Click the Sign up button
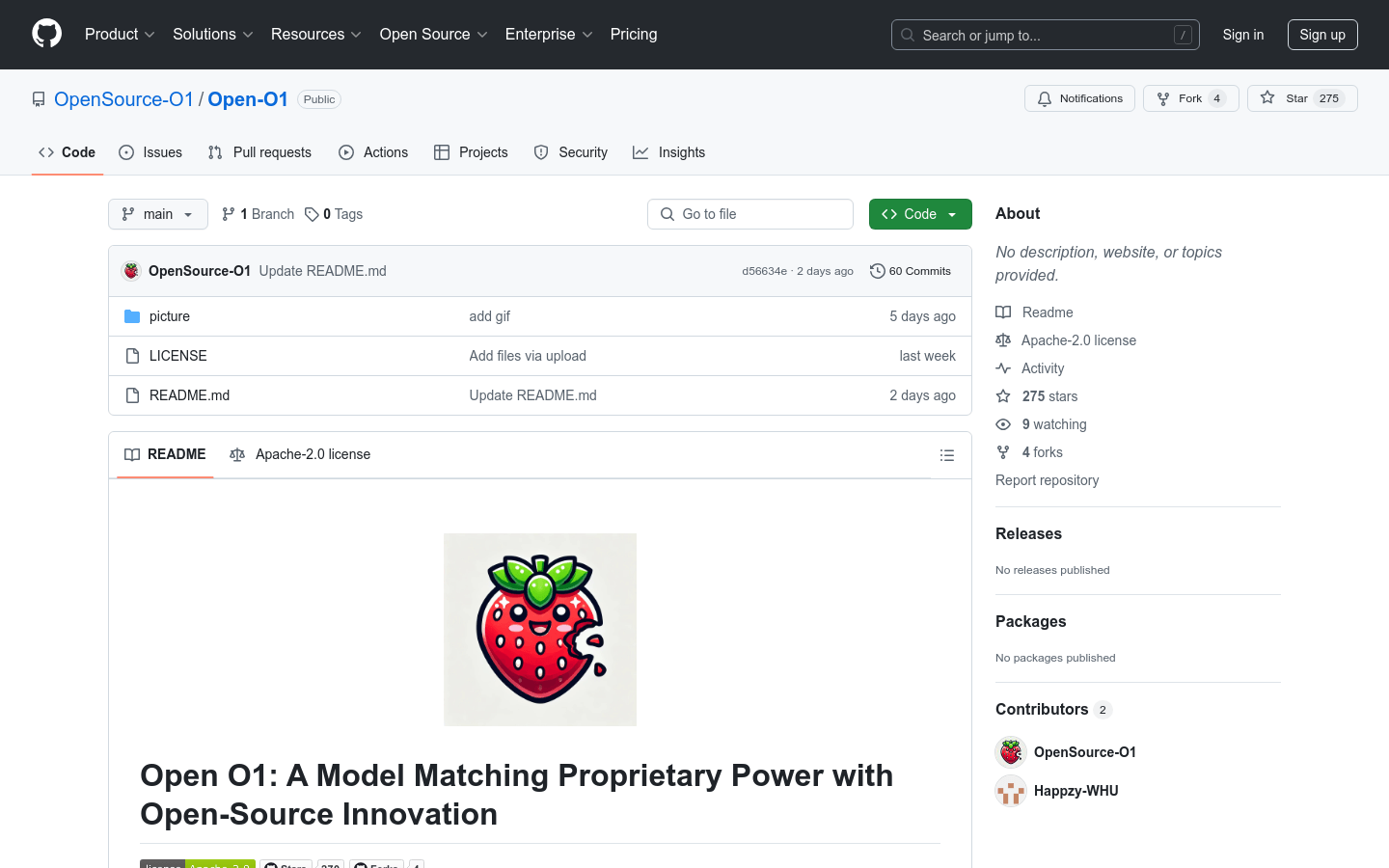 click(1321, 35)
